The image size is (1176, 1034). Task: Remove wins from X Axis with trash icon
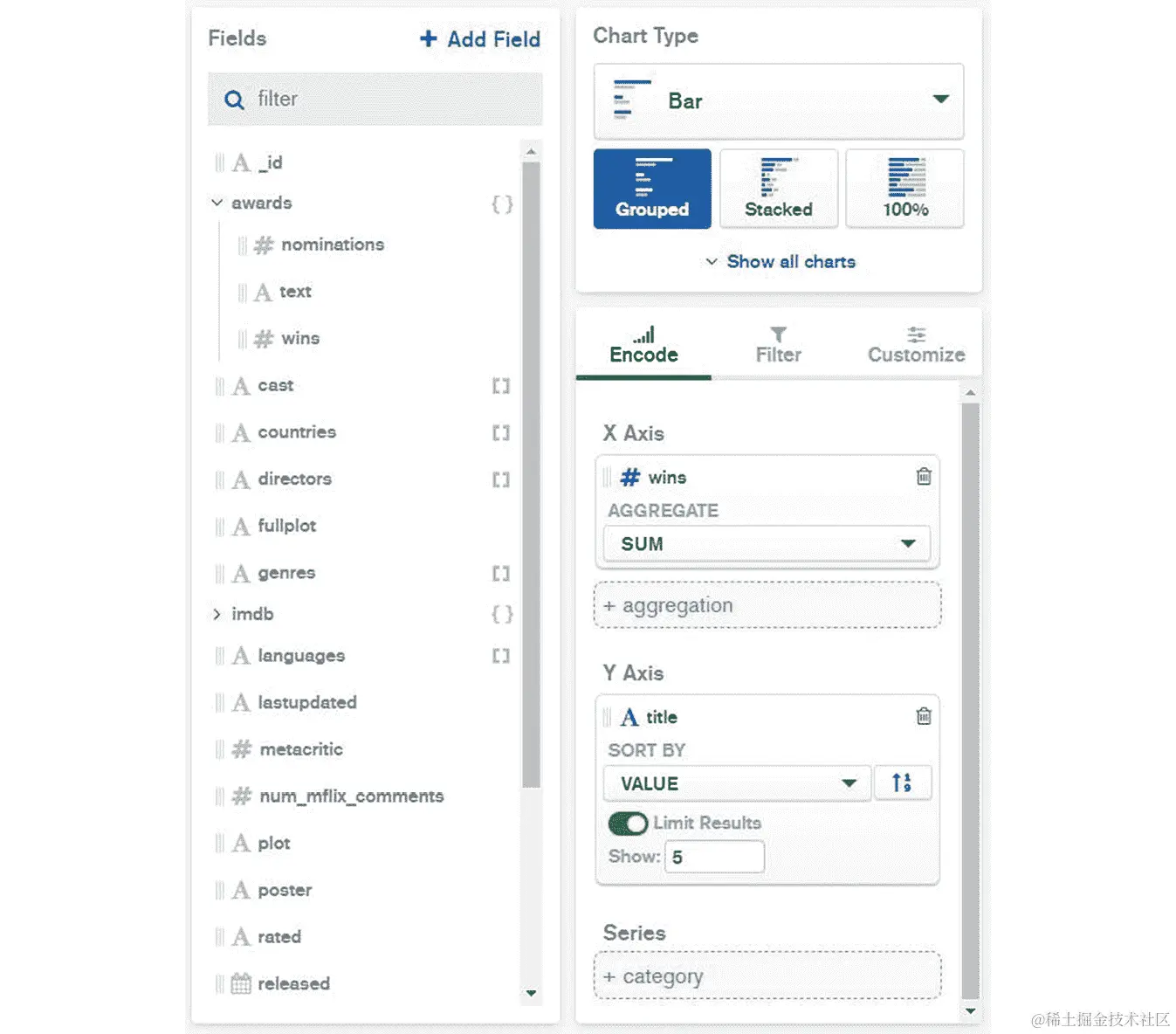click(x=924, y=476)
